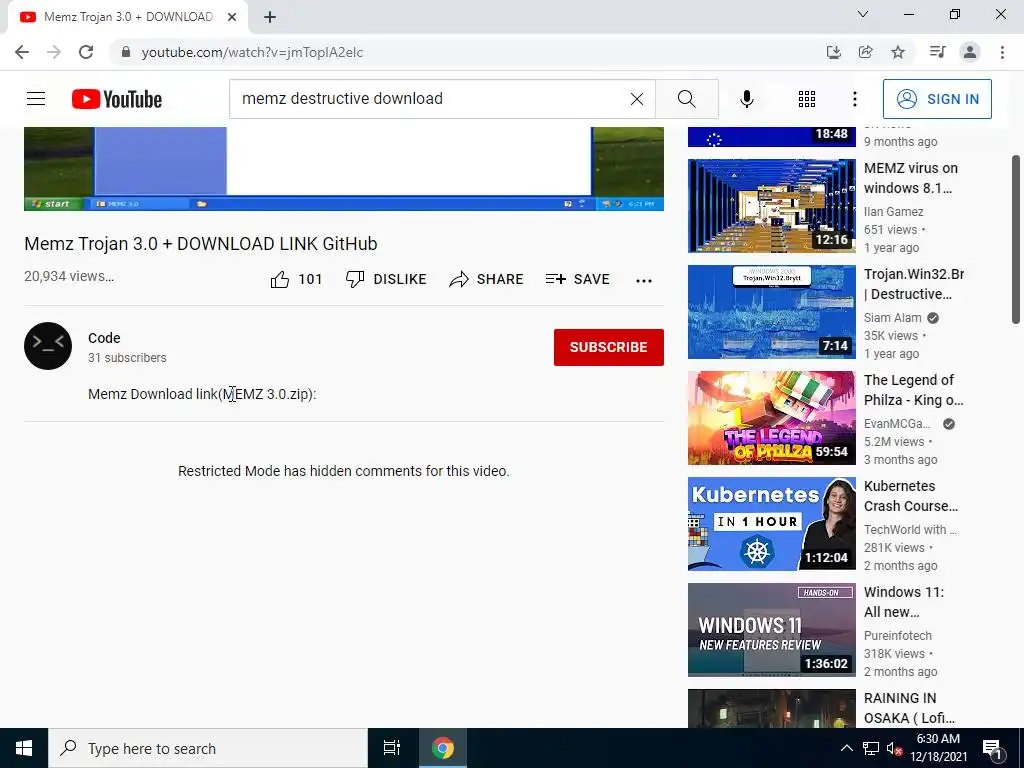Open the Kubernetes Crash Course title
This screenshot has height=768, width=1024.
click(911, 496)
